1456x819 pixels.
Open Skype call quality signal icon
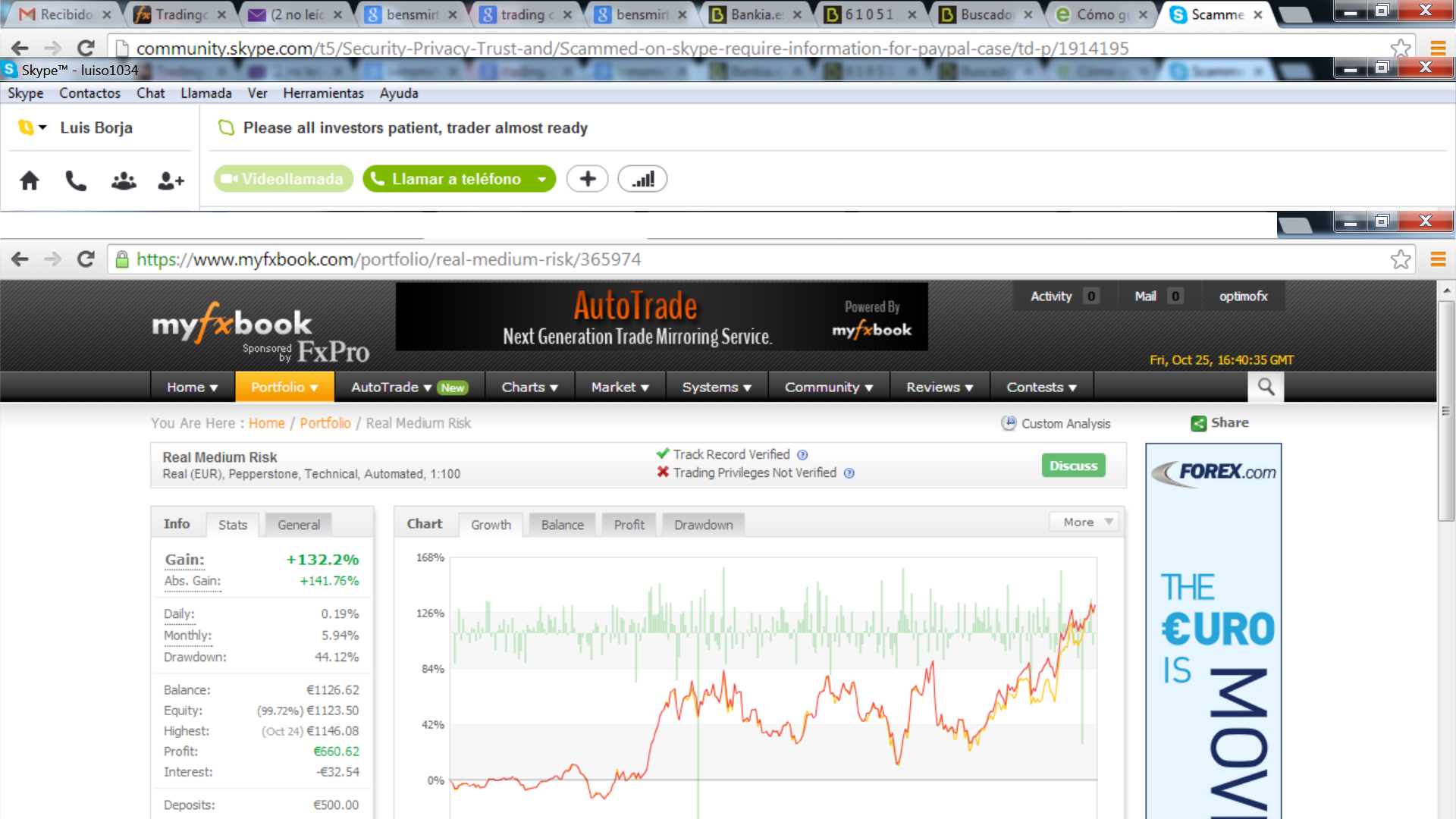642,179
